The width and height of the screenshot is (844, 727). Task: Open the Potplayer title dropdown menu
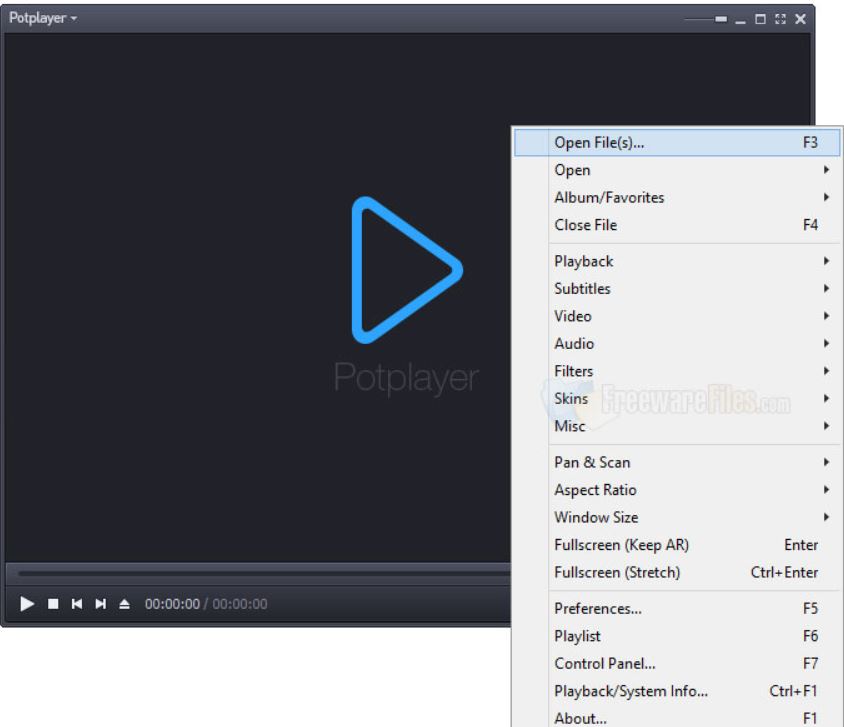point(43,18)
